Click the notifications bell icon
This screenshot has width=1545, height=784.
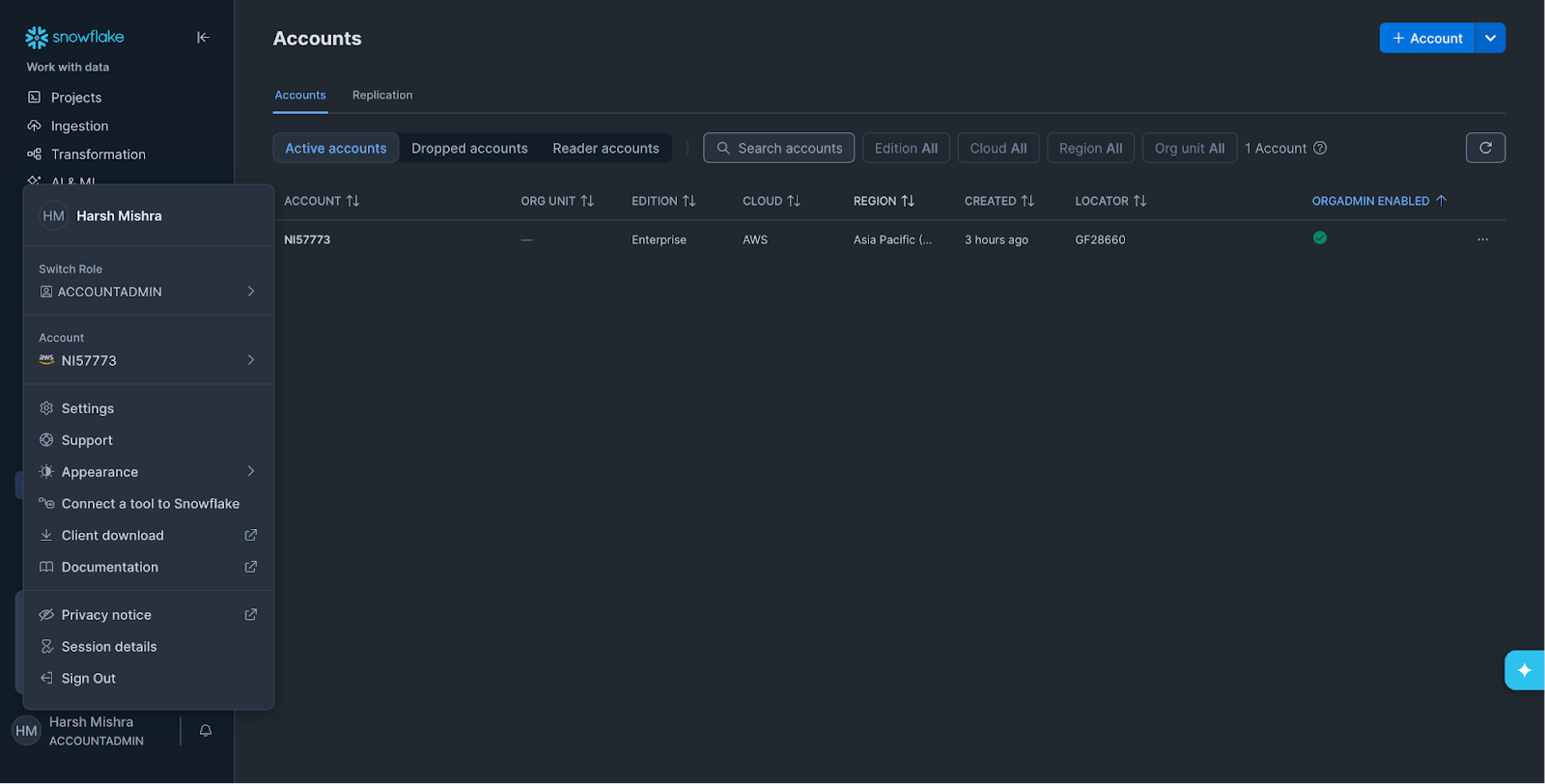click(x=206, y=731)
